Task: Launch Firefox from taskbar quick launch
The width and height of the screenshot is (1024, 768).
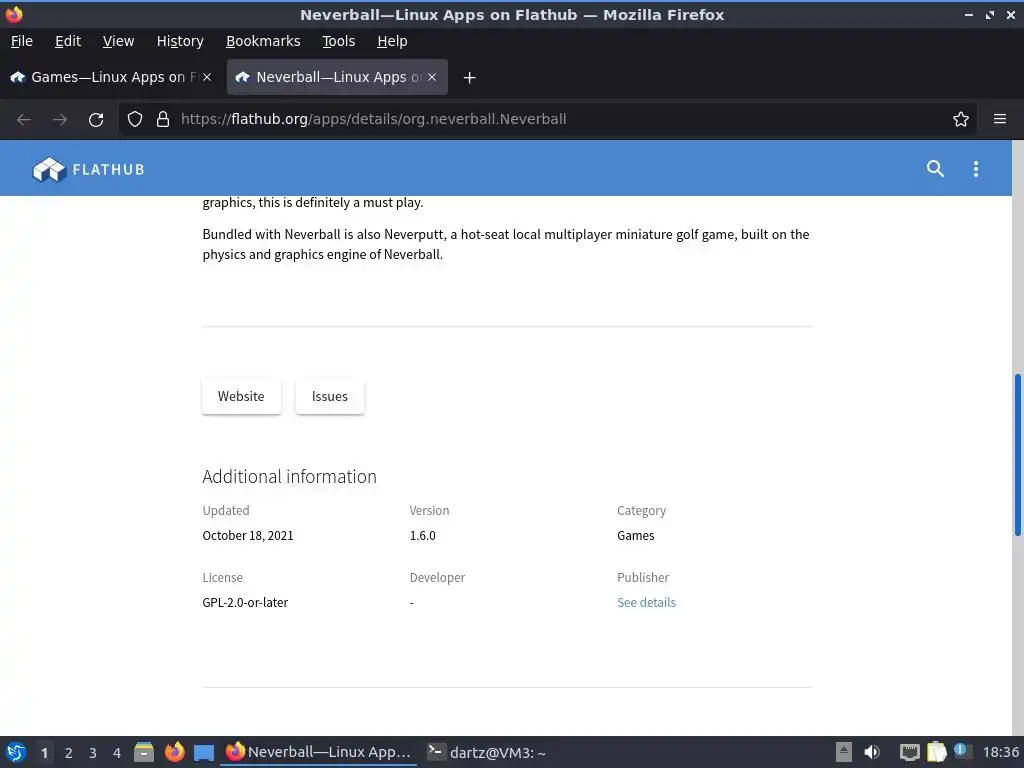Action: [x=174, y=752]
